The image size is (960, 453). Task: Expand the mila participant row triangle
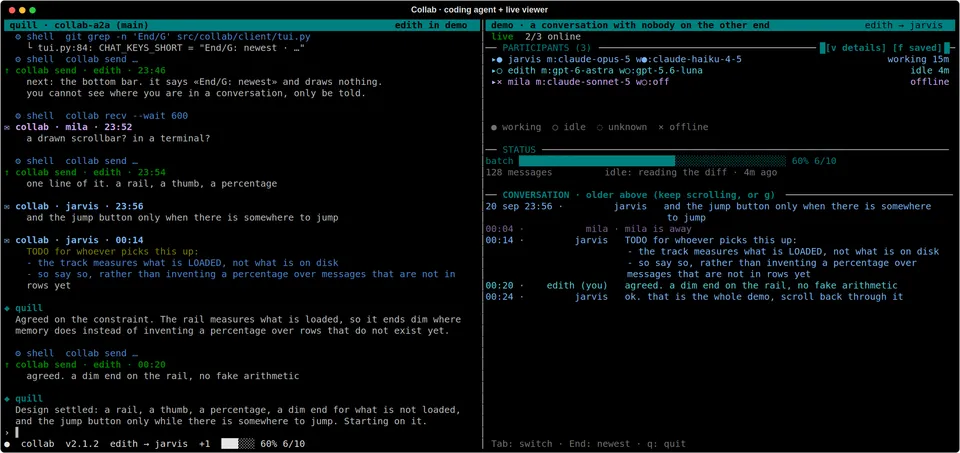(x=493, y=82)
